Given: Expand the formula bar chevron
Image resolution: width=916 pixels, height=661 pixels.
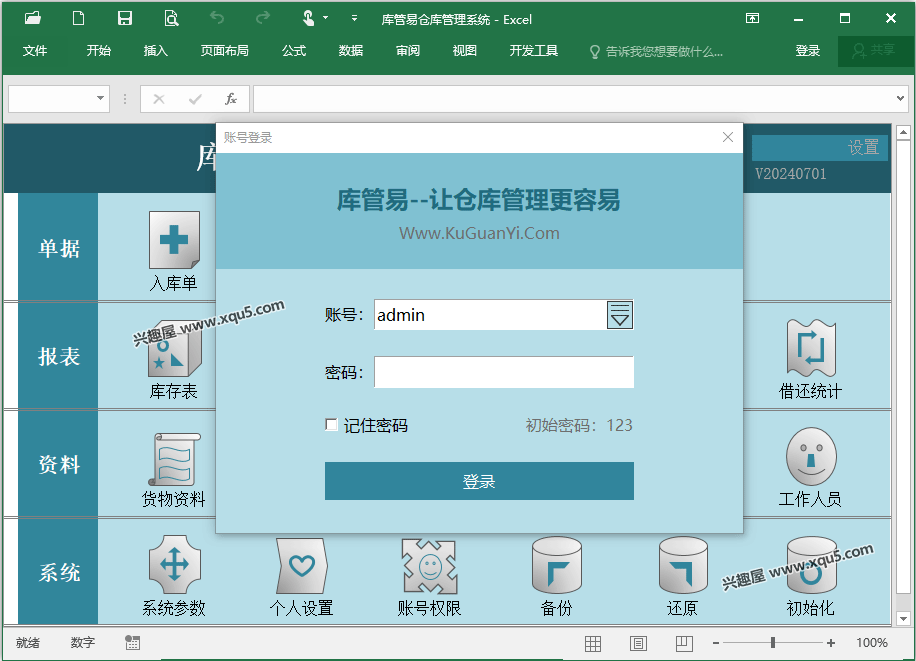Looking at the screenshot, I should tap(900, 98).
